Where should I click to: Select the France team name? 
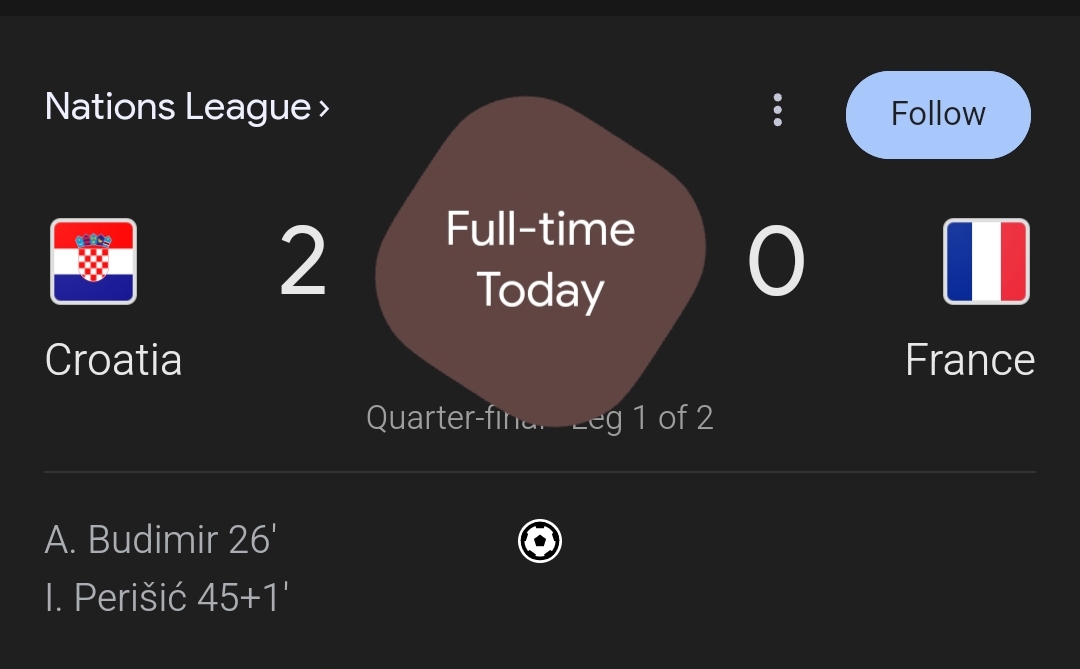point(969,360)
